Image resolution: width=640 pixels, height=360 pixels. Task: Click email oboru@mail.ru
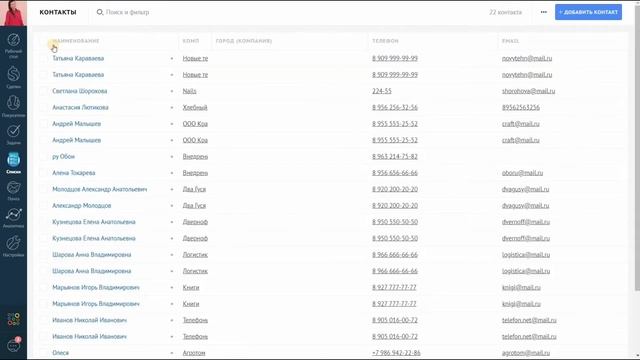[522, 173]
